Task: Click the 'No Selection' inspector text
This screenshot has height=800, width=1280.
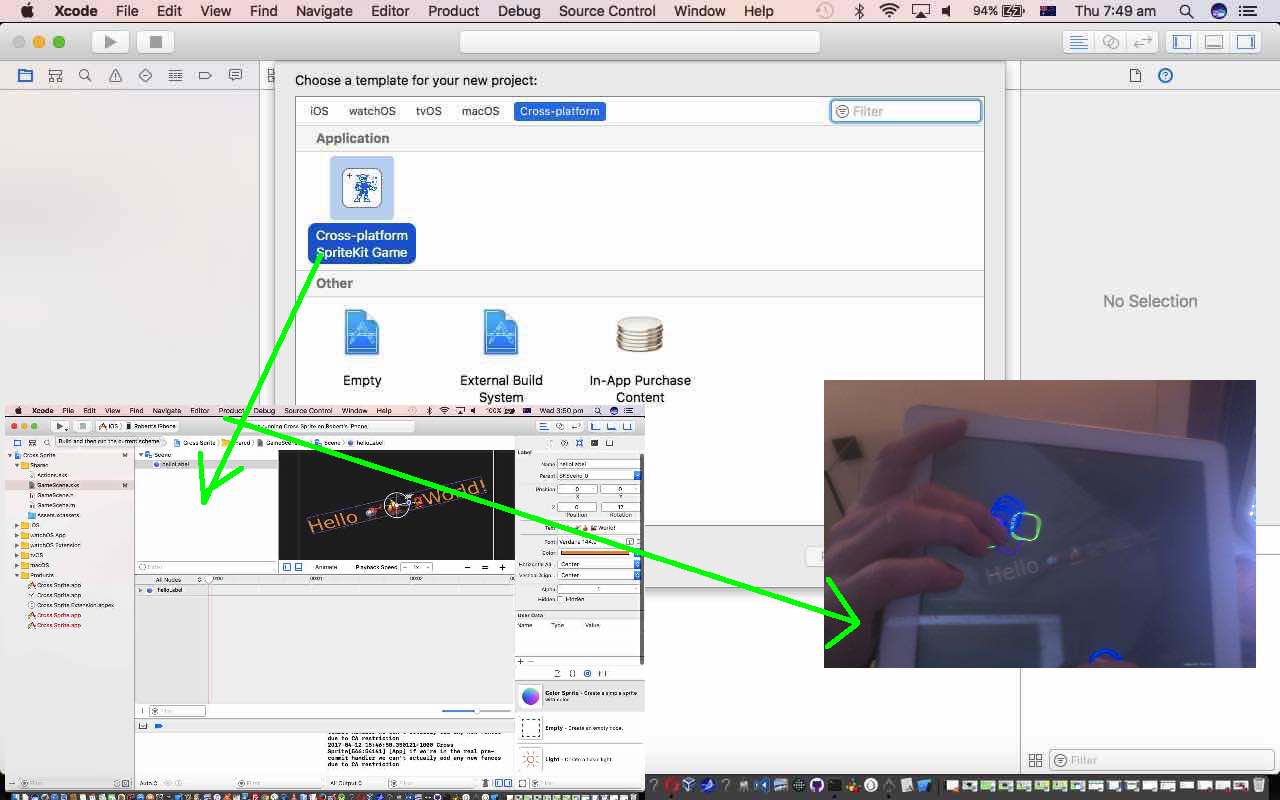Action: coord(1150,301)
